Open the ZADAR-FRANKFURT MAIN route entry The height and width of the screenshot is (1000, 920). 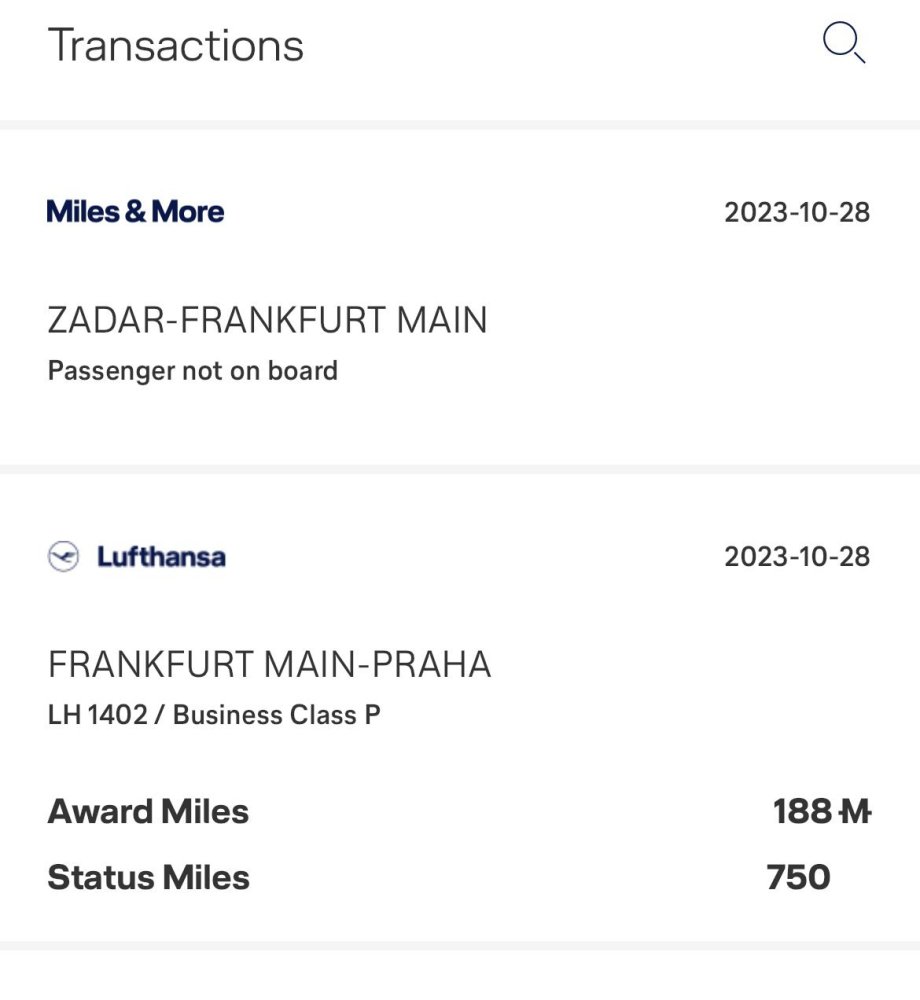267,321
